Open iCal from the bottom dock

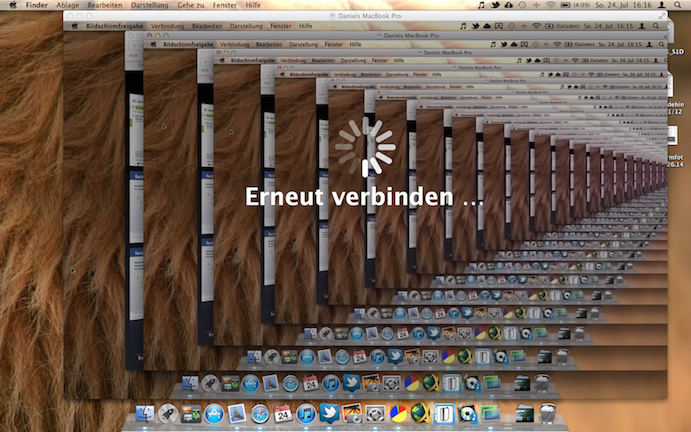click(283, 414)
